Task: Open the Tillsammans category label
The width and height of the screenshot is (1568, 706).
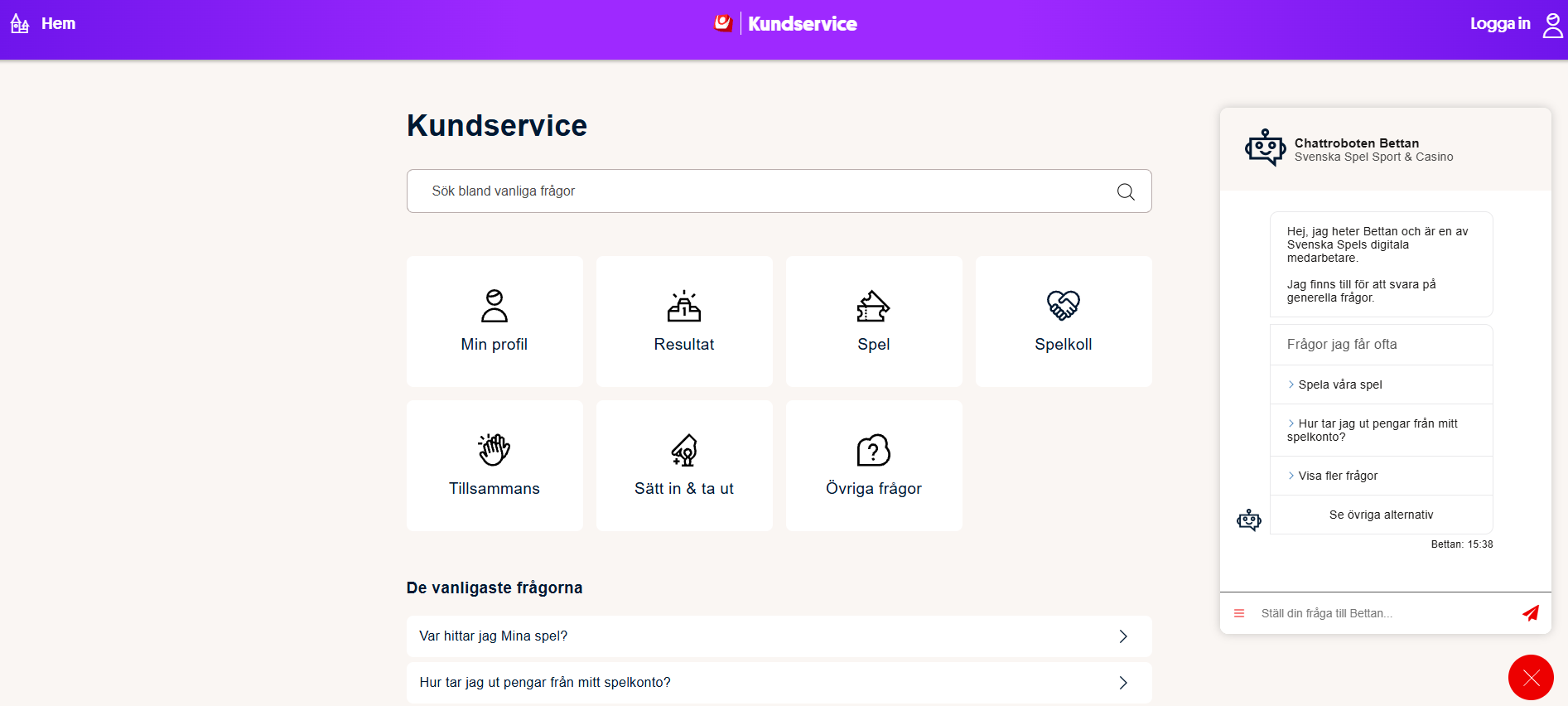Action: coord(495,489)
